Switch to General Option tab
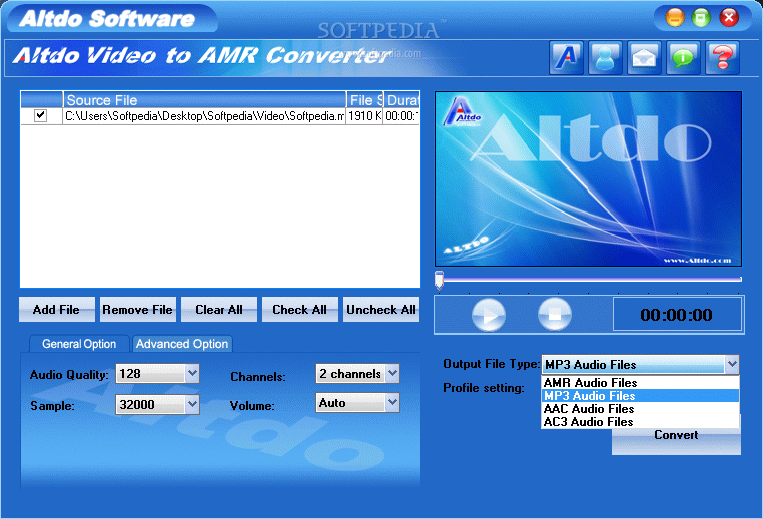This screenshot has height=519, width=763. tap(79, 344)
